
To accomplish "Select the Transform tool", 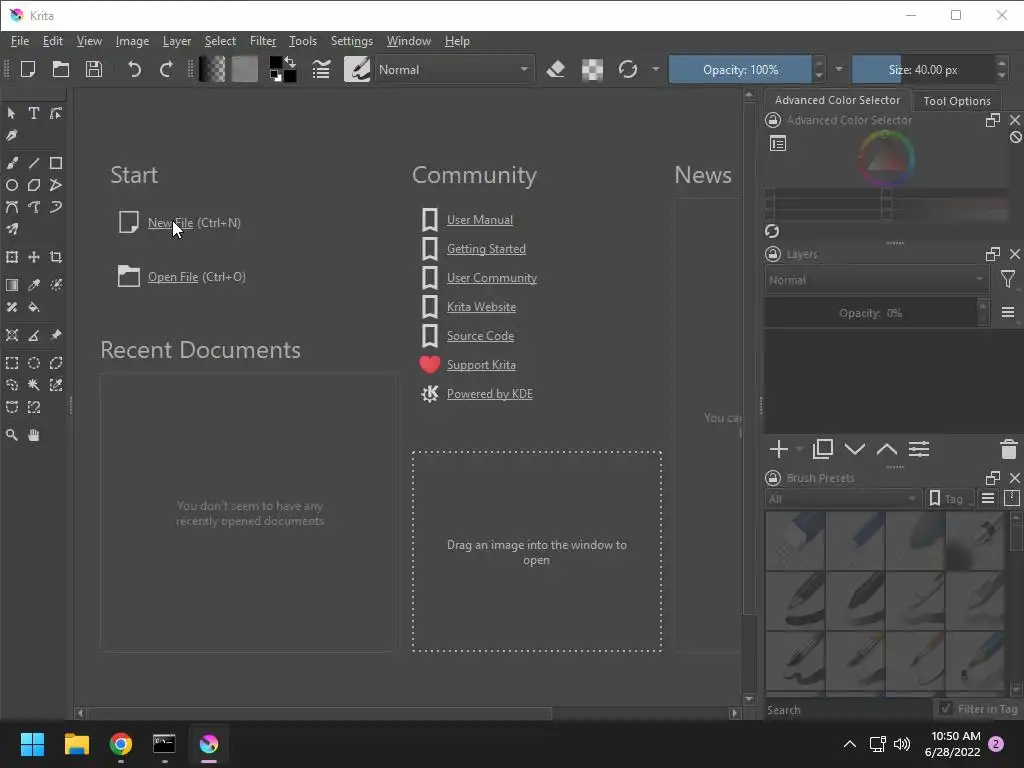I will tap(12, 257).
